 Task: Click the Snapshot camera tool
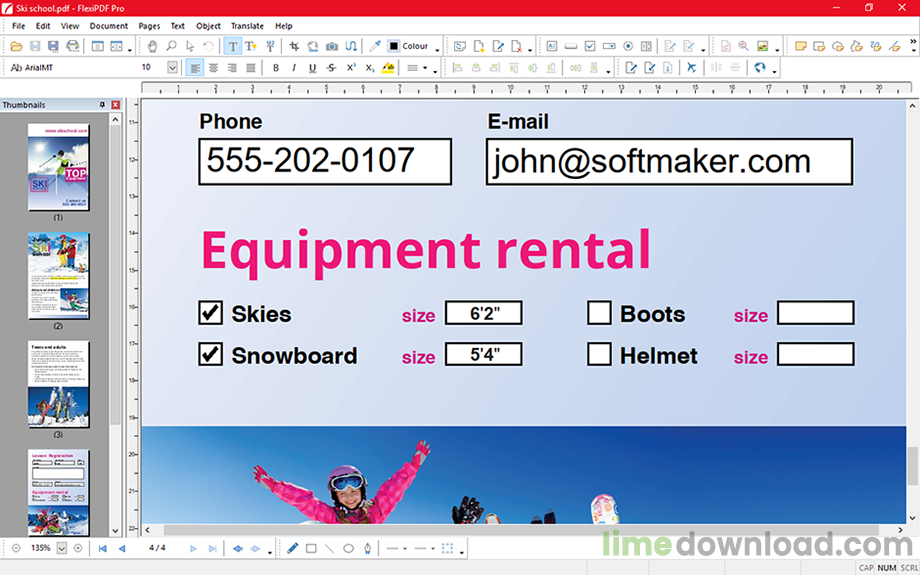(x=332, y=46)
